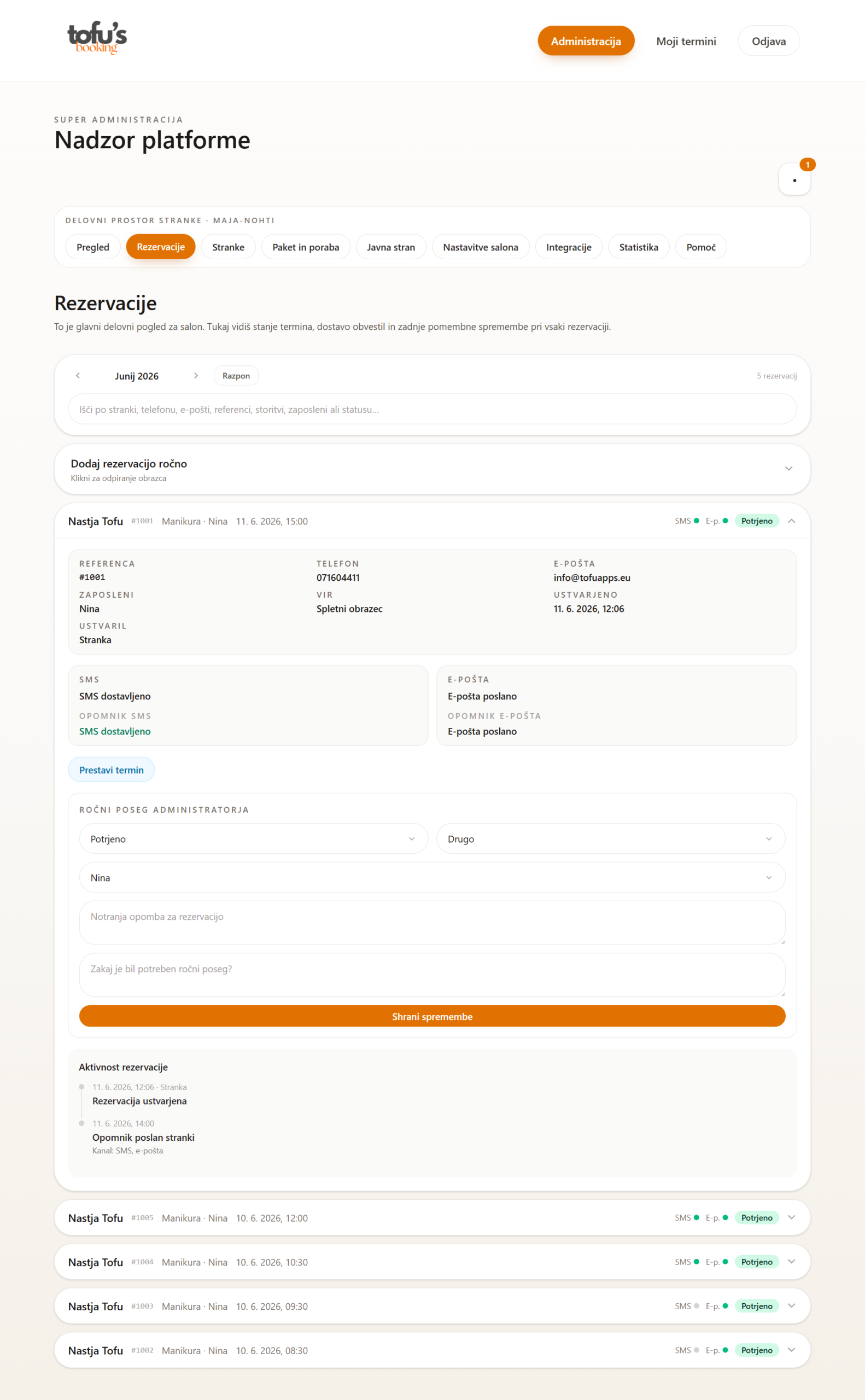
Task: Click E-p. status dot in reservation #1002
Action: coord(725,1350)
